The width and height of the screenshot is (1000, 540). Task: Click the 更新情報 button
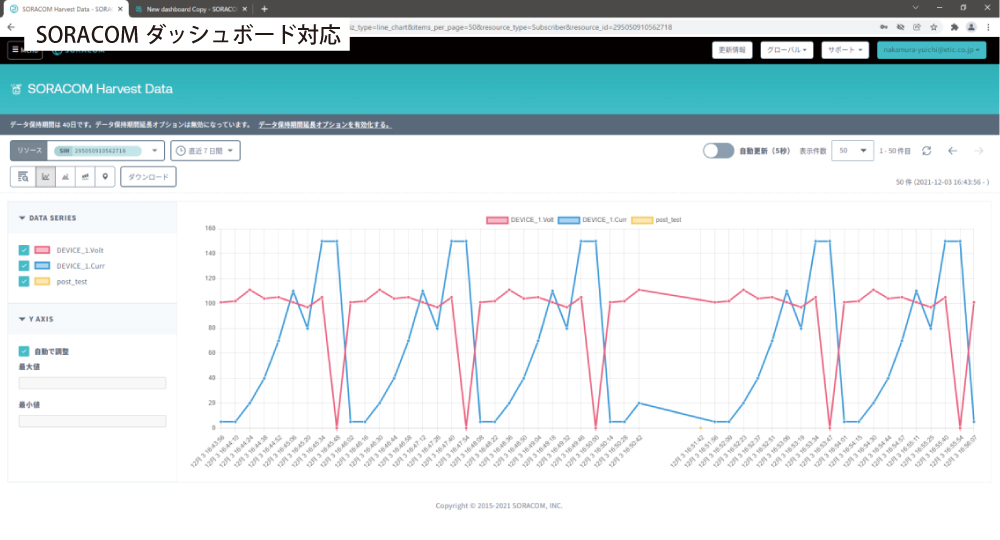click(x=732, y=50)
